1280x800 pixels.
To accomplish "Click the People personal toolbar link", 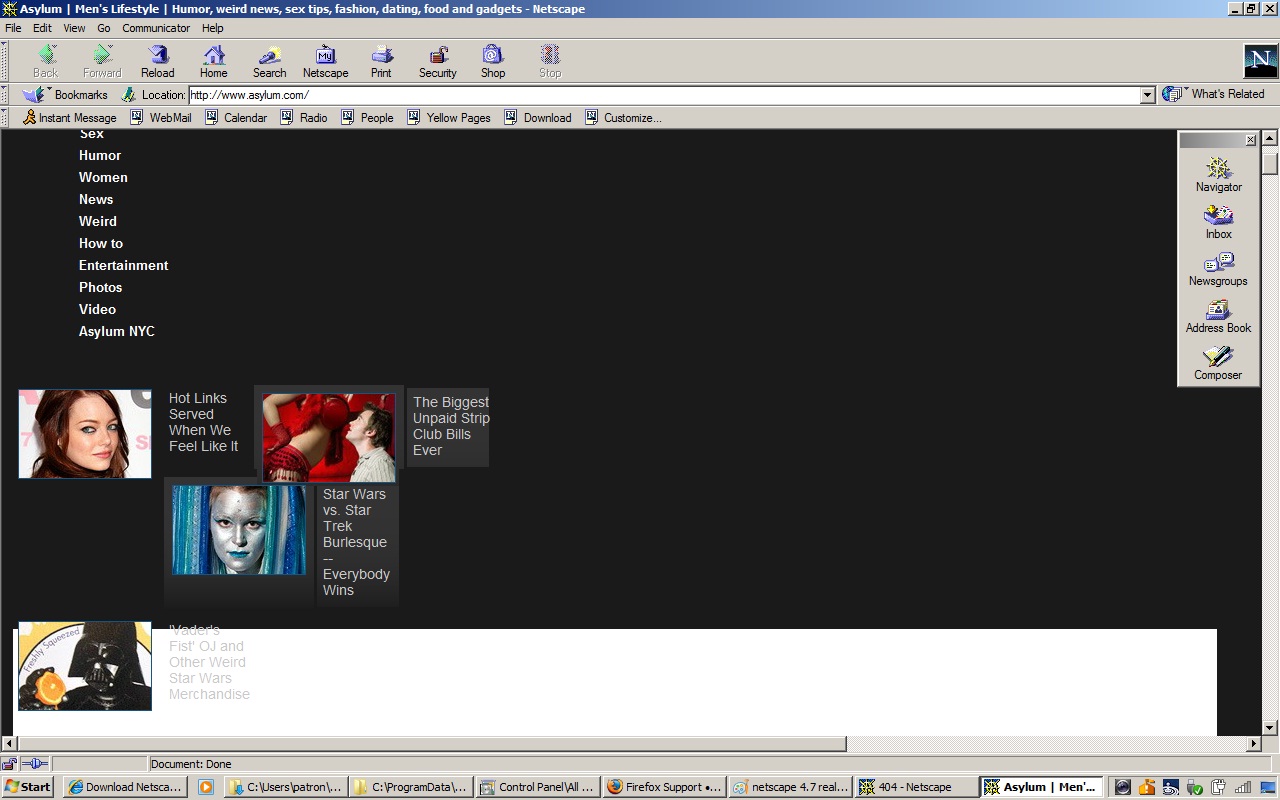I will tap(367, 117).
